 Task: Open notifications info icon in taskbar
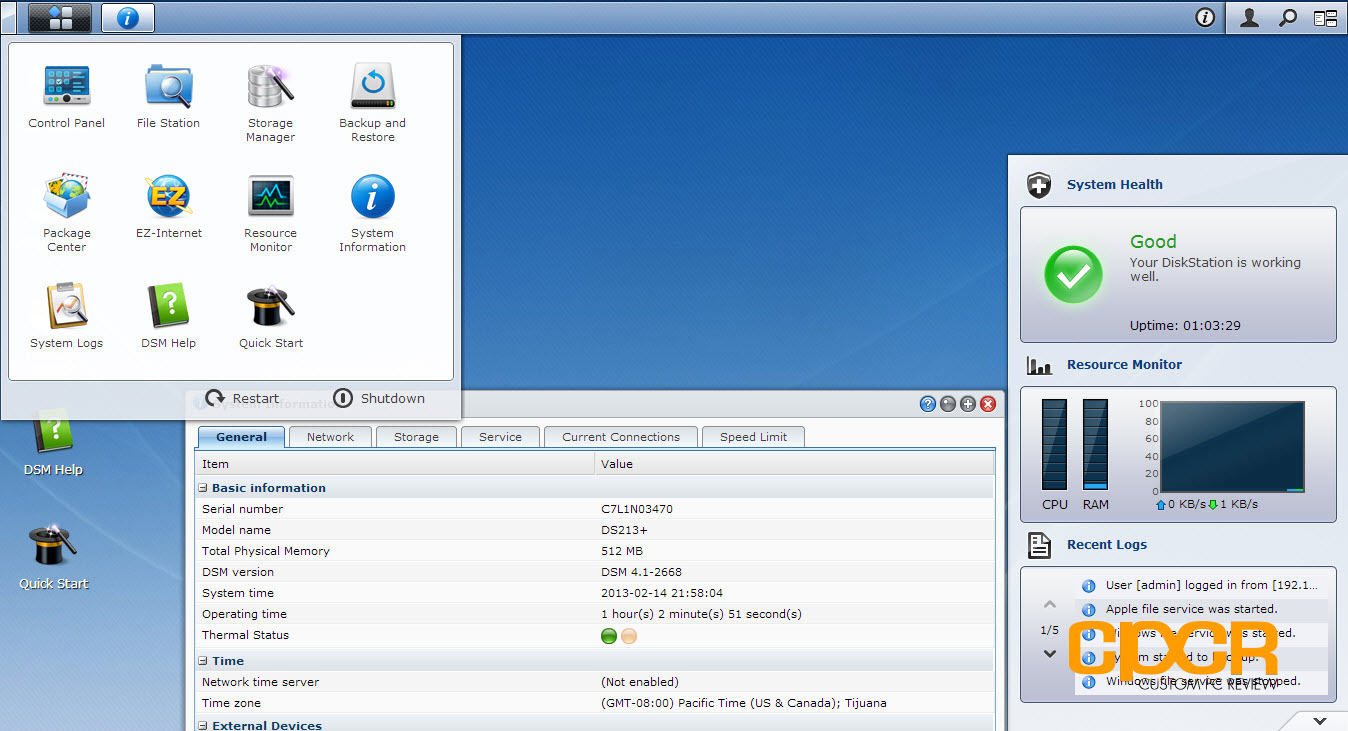click(1205, 17)
